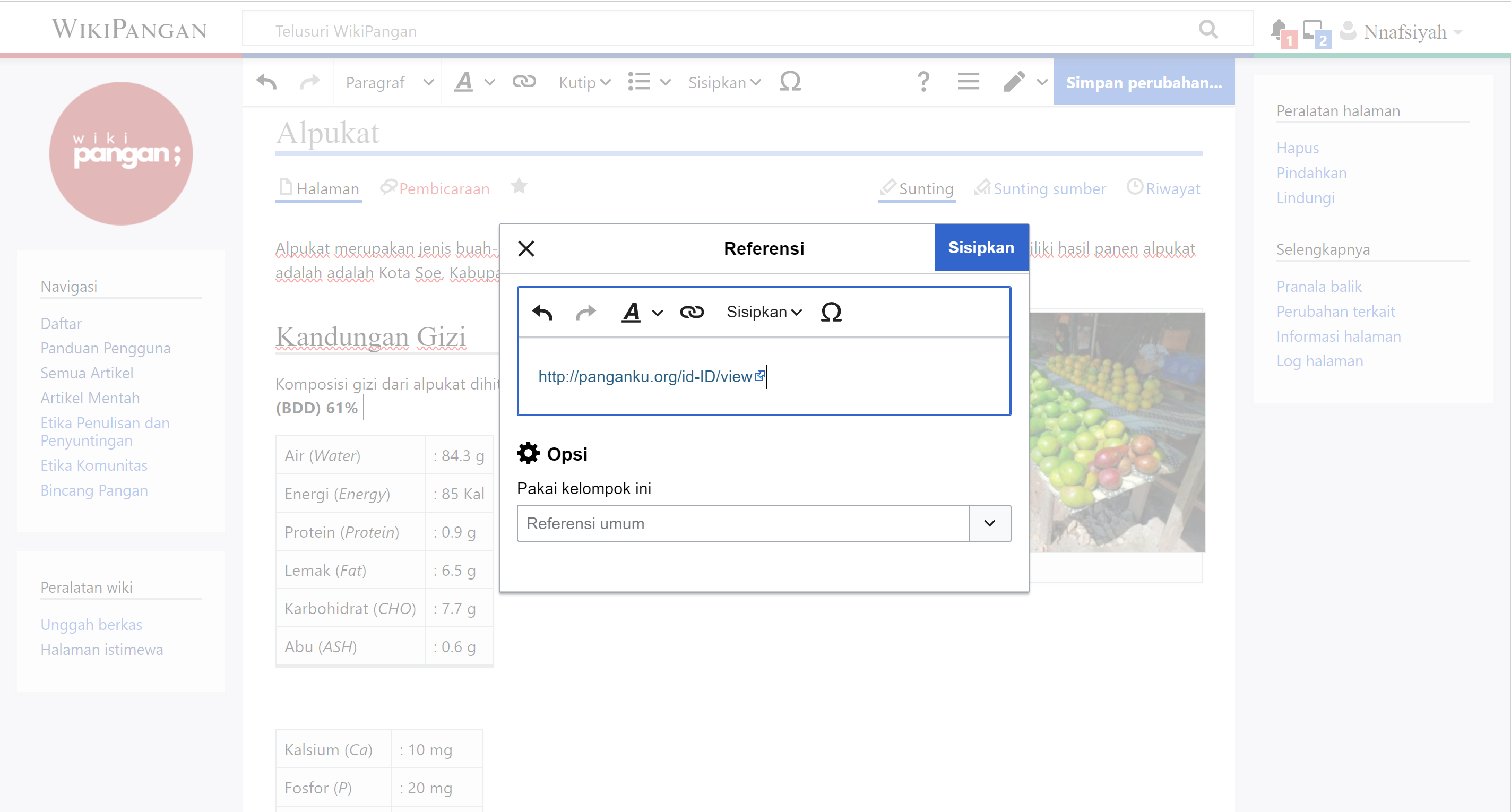Expand the Referensi umum group dropdown
Viewport: 1511px width, 812px height.
click(x=989, y=523)
